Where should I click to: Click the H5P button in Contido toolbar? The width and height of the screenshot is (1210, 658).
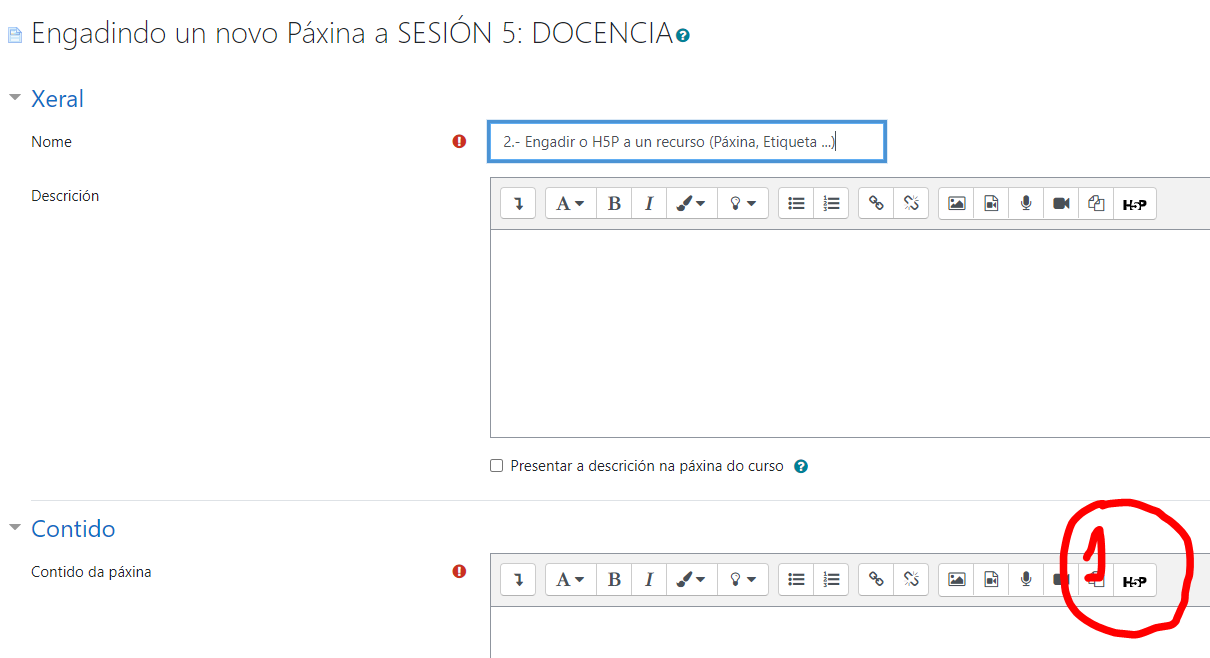tap(1134, 580)
